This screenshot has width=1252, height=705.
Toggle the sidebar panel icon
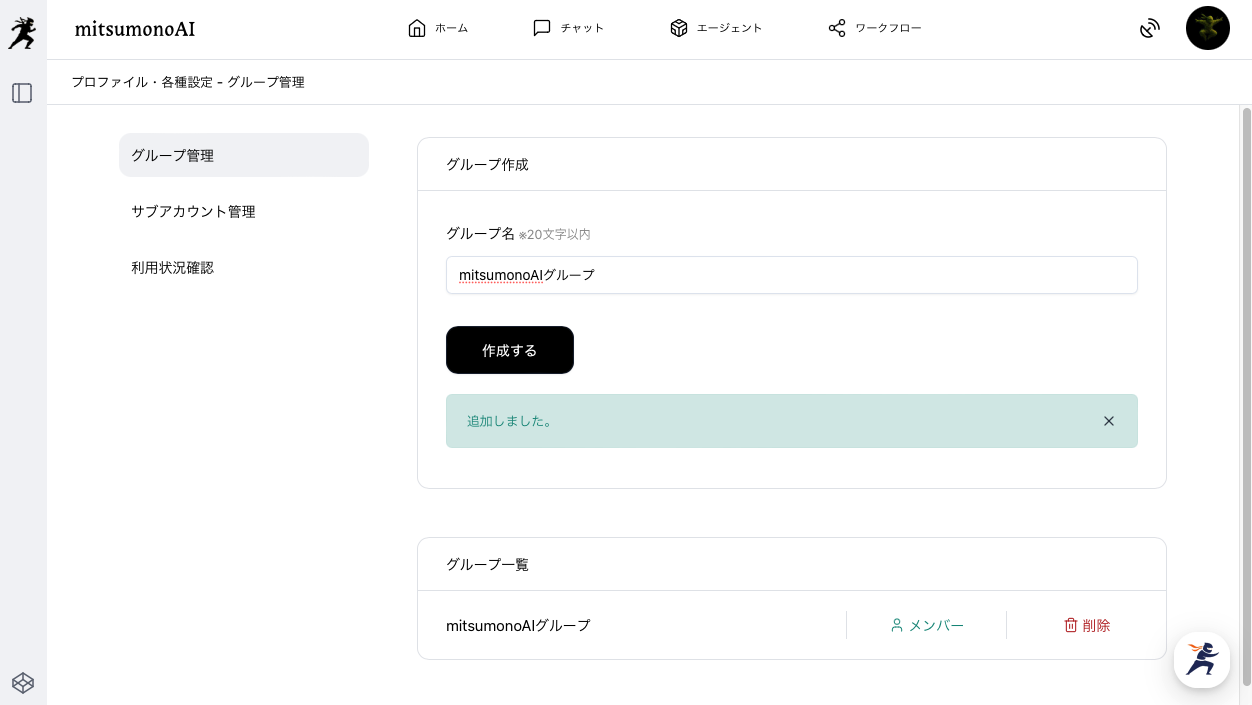tap(22, 93)
